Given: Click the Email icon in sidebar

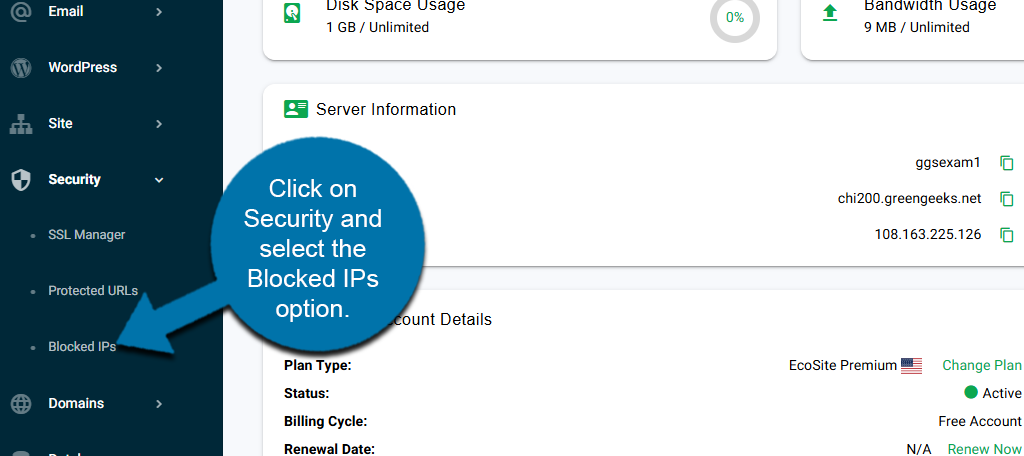Looking at the screenshot, I should [x=21, y=12].
